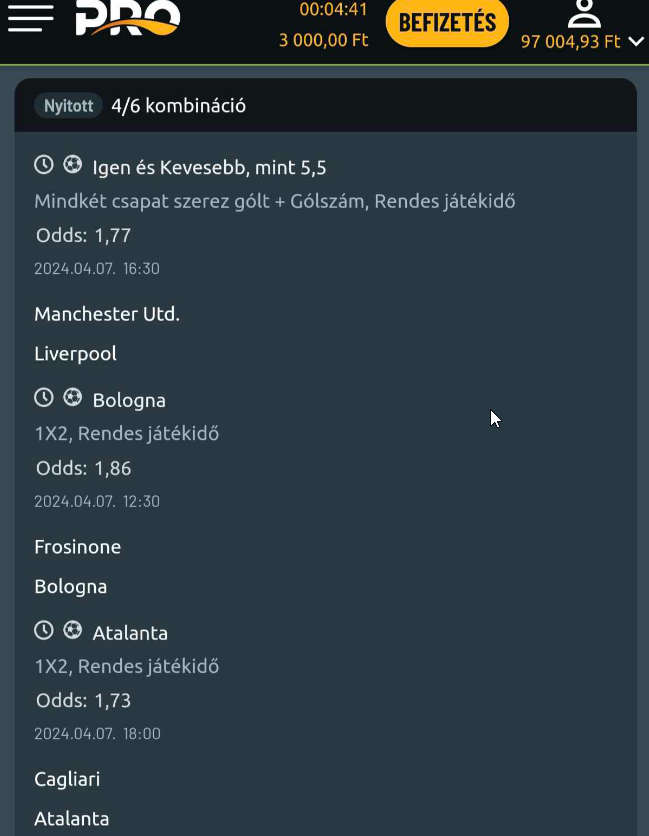Open the Manchester Utd. team link
The height and width of the screenshot is (836, 649).
(x=107, y=314)
